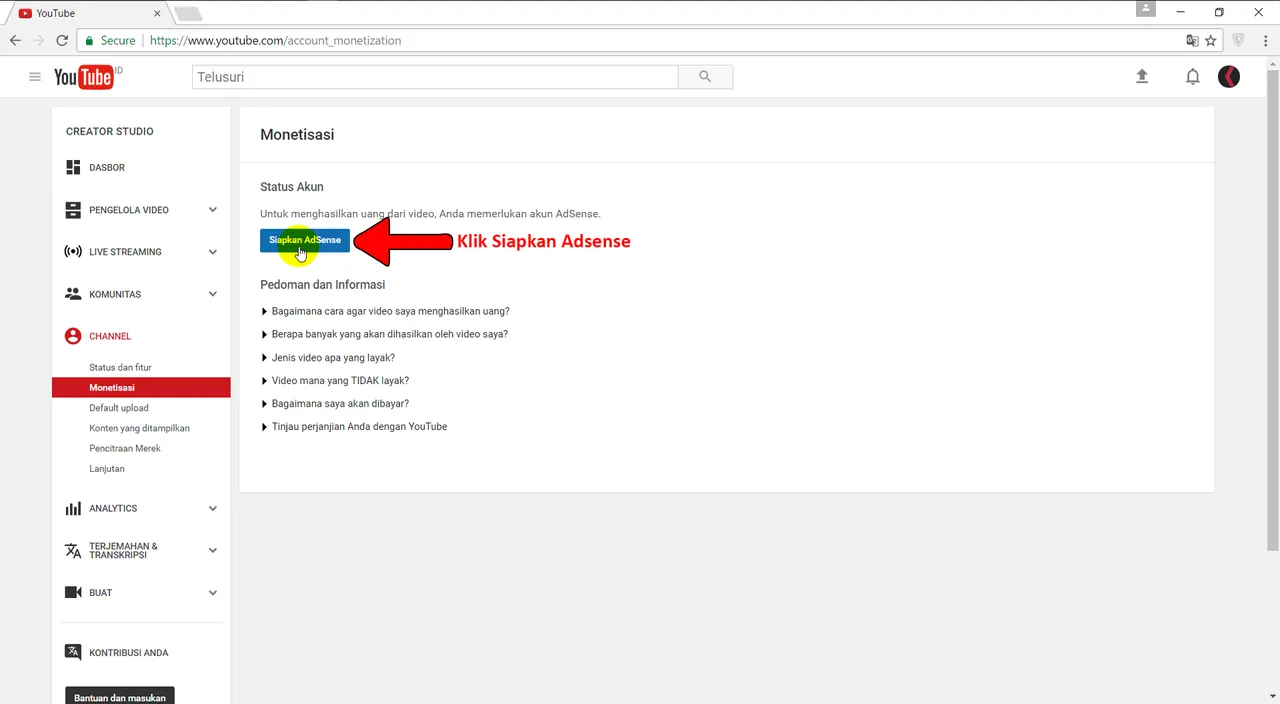Expand the Pengelola Video section
This screenshot has width=1280, height=704.
213,210
